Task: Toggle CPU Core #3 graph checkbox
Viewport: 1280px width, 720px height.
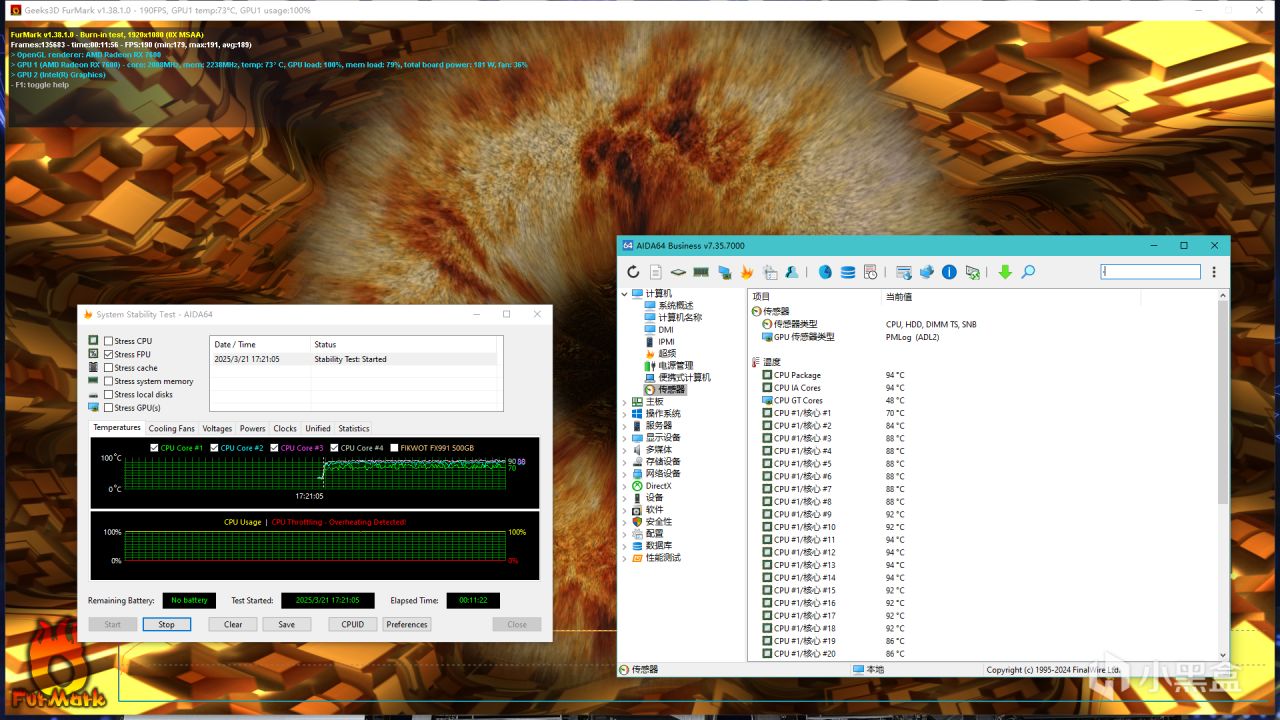Action: coord(274,448)
